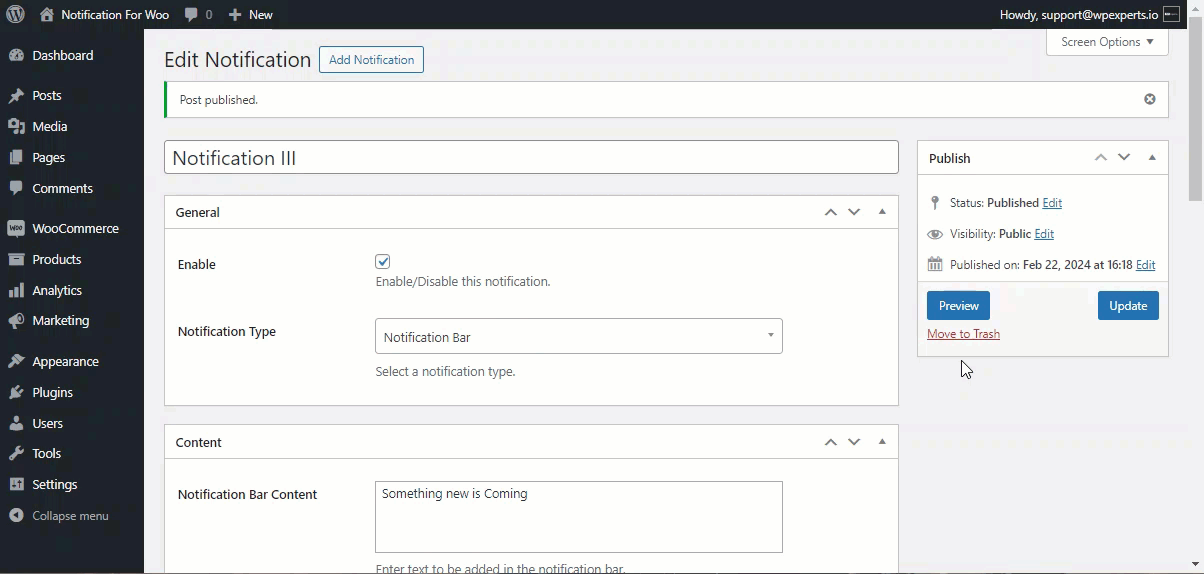The height and width of the screenshot is (574, 1204).
Task: Open the comments bubble in admin bar
Action: [191, 14]
